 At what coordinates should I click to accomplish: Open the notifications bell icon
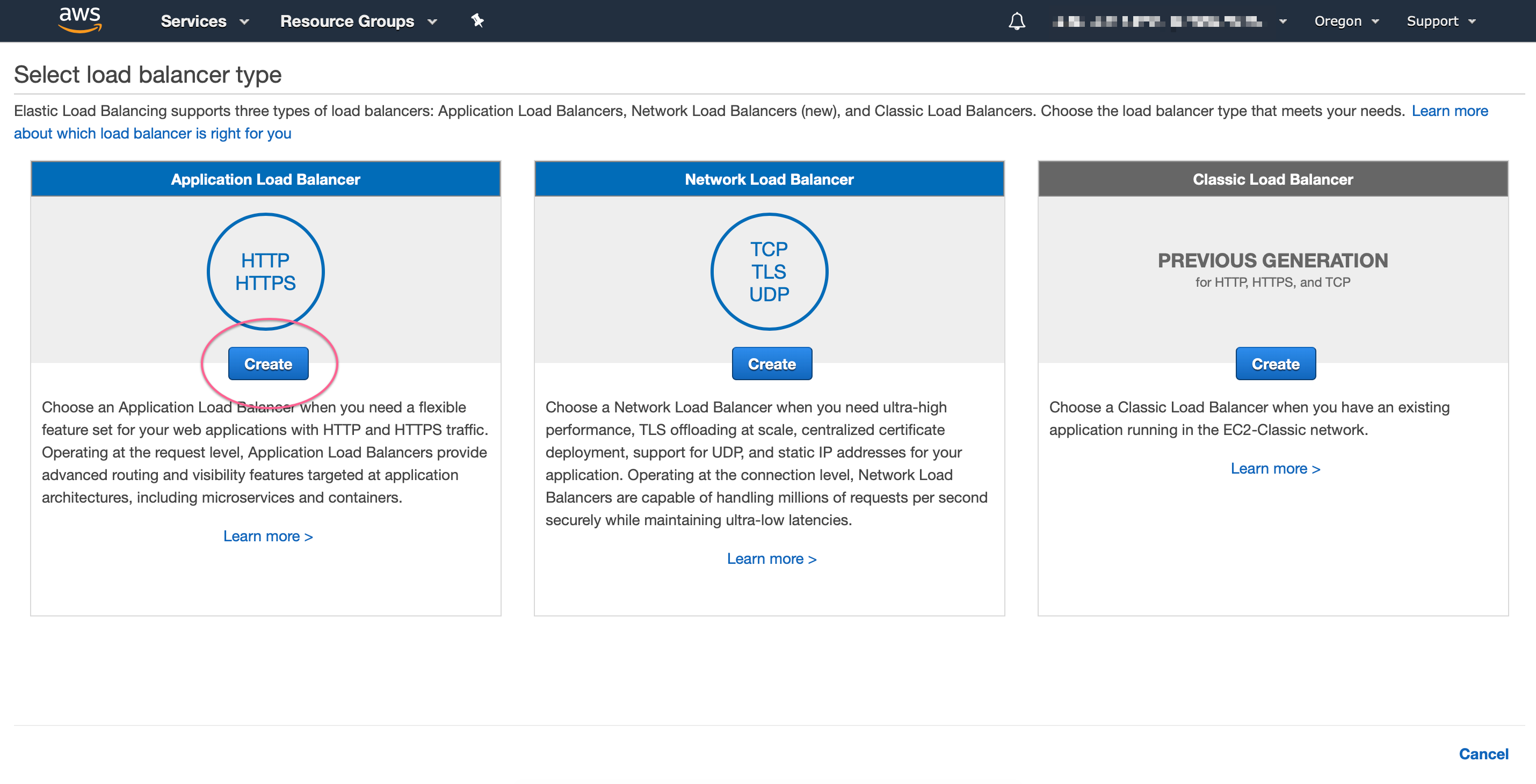1017,21
